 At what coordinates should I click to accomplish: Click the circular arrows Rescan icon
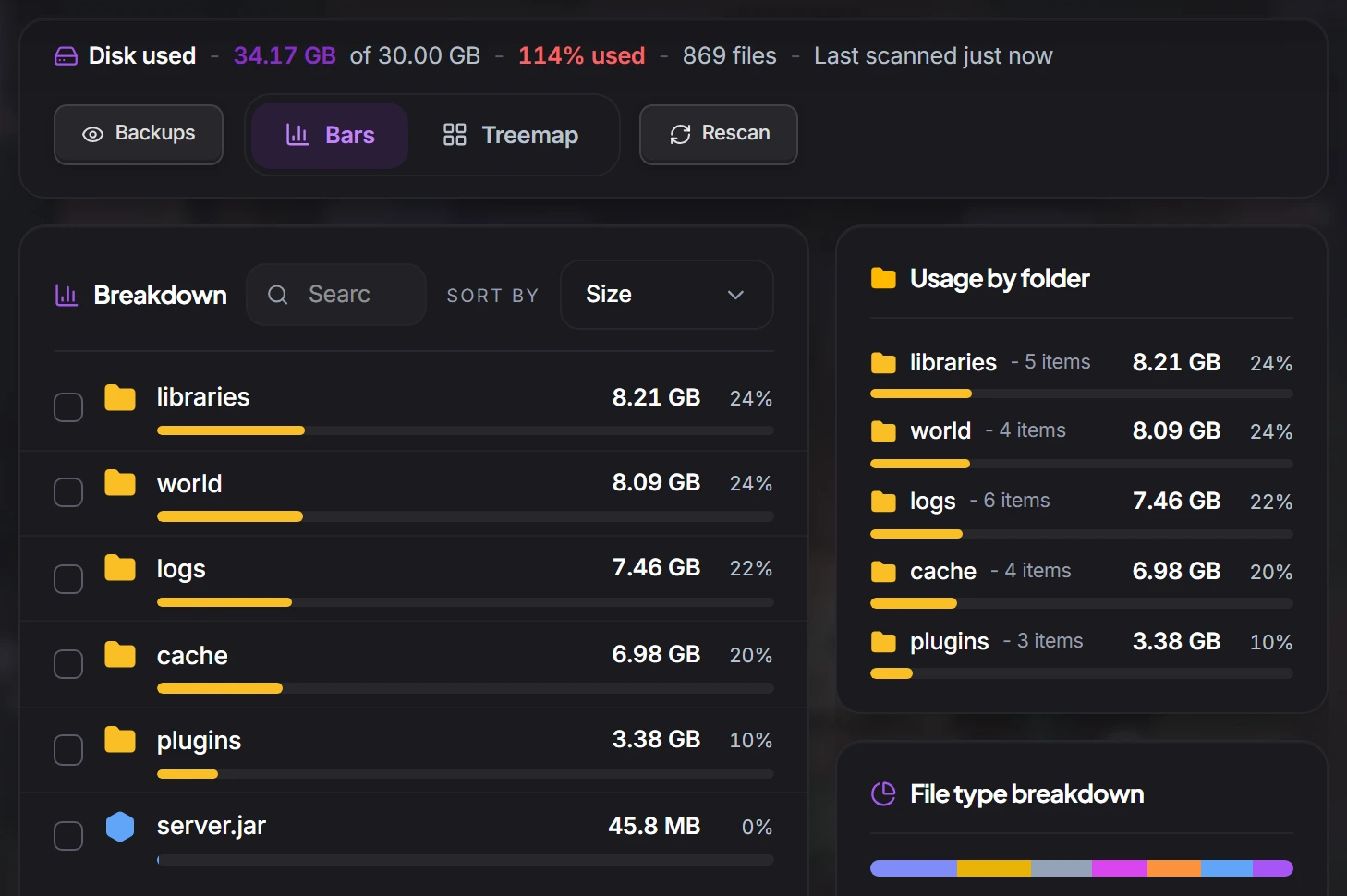coord(681,134)
